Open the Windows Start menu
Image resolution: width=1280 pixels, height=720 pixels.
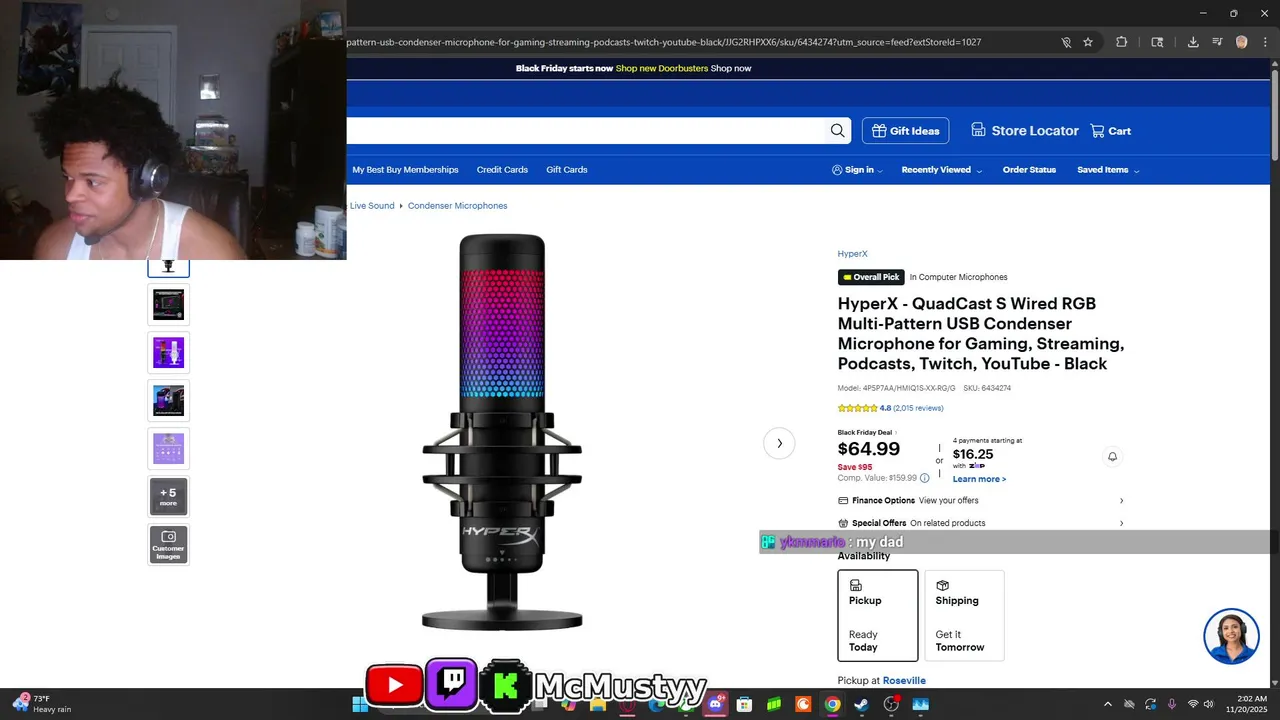pos(360,704)
